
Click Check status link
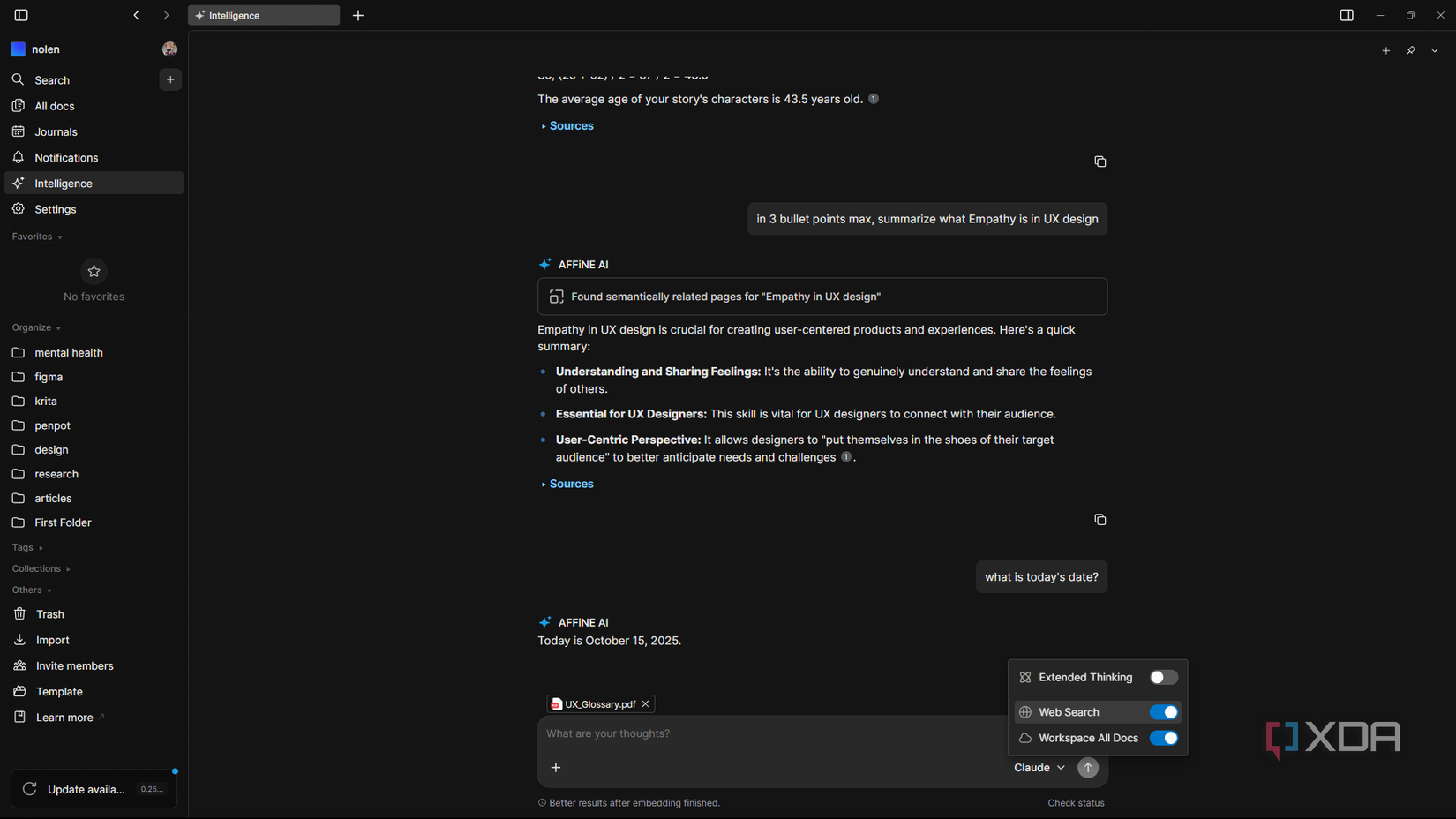click(x=1076, y=803)
